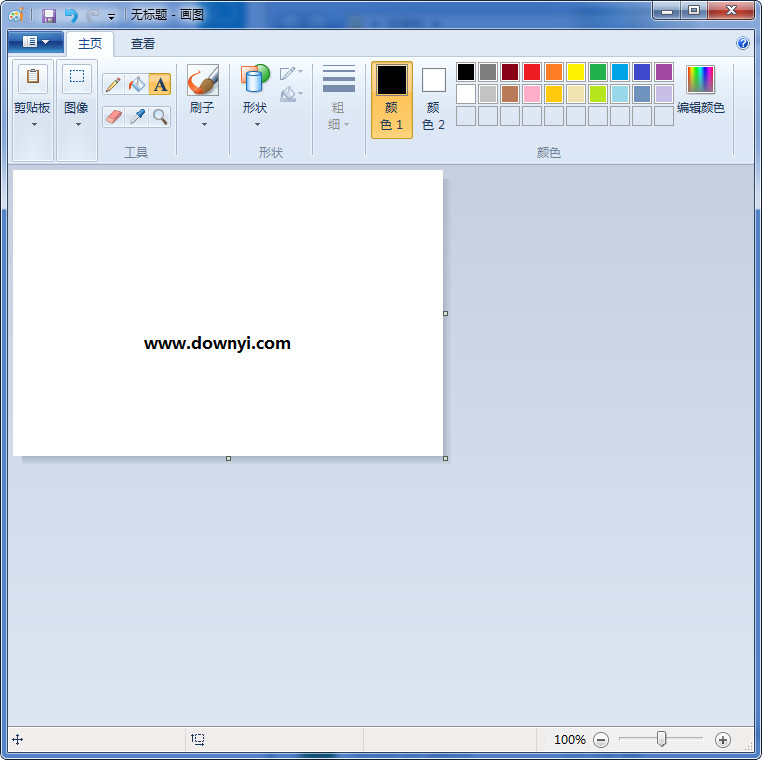Expand the Clipboard dropdown arrow

pyautogui.click(x=34, y=124)
